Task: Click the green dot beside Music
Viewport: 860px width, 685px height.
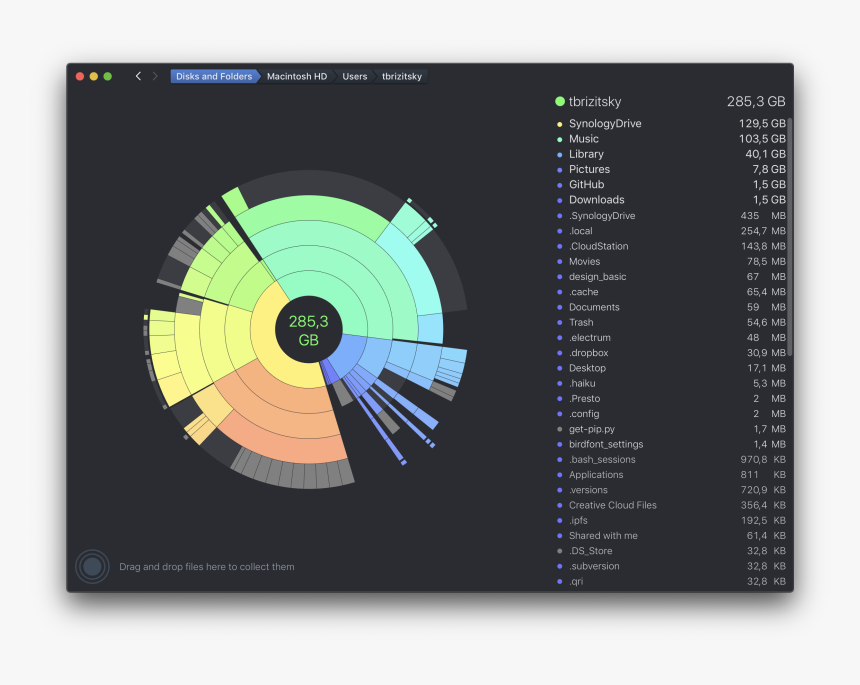Action: [560, 138]
